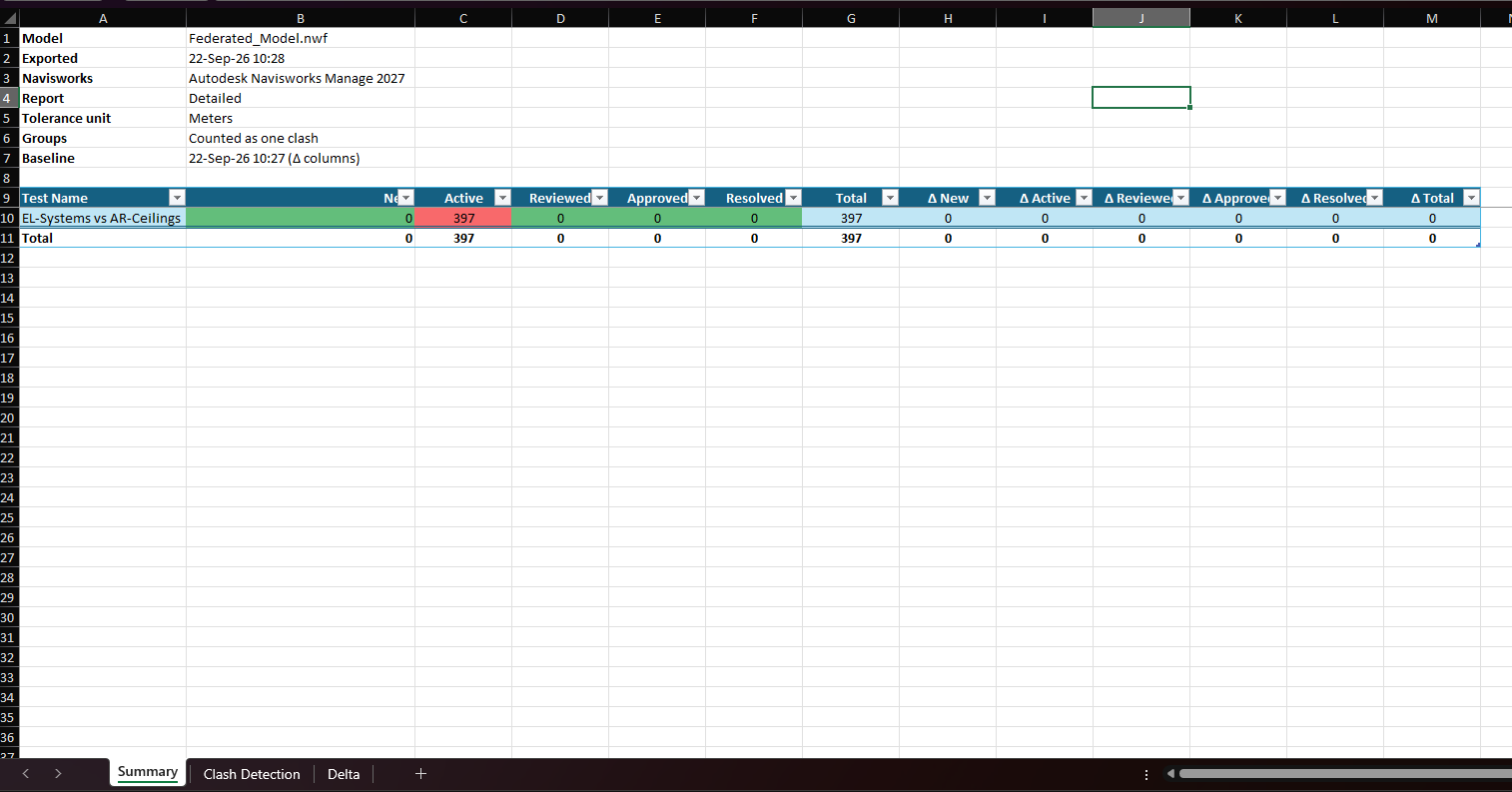Add a new sheet with plus icon
The image size is (1512, 792).
point(420,774)
